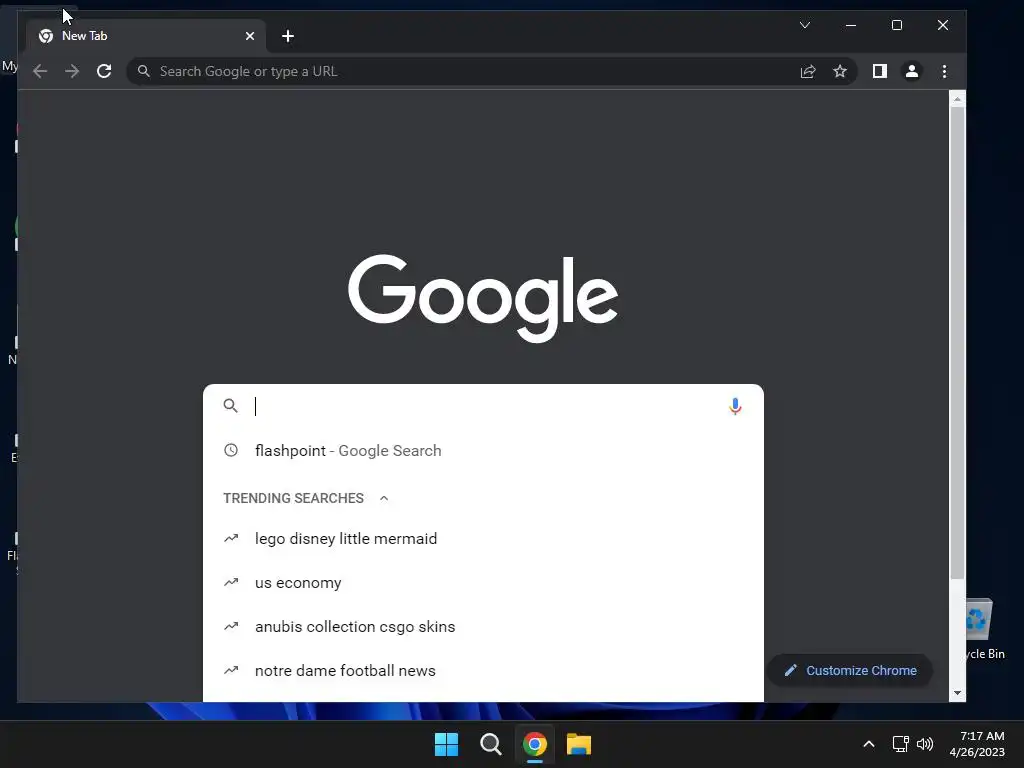Go forward with the browser forward arrow
1024x768 pixels.
click(x=72, y=71)
